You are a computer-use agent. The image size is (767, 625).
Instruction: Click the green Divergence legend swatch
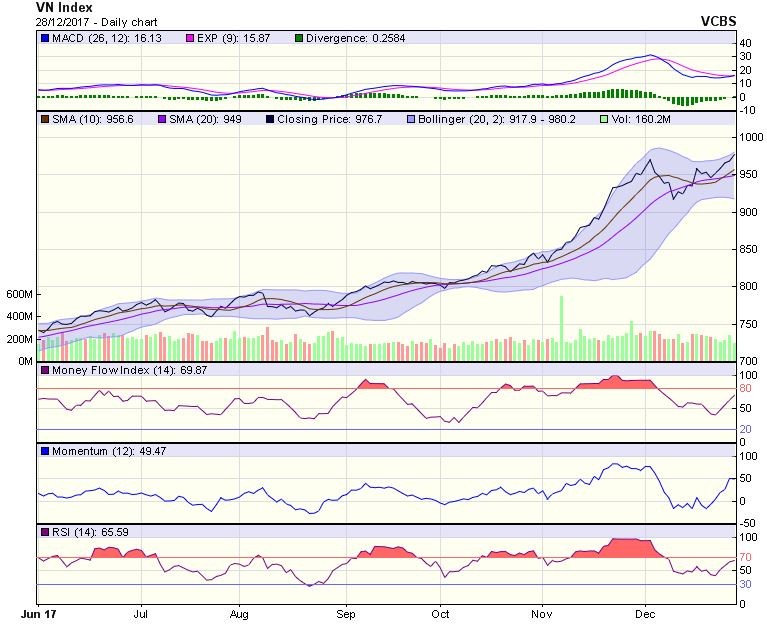click(x=298, y=38)
